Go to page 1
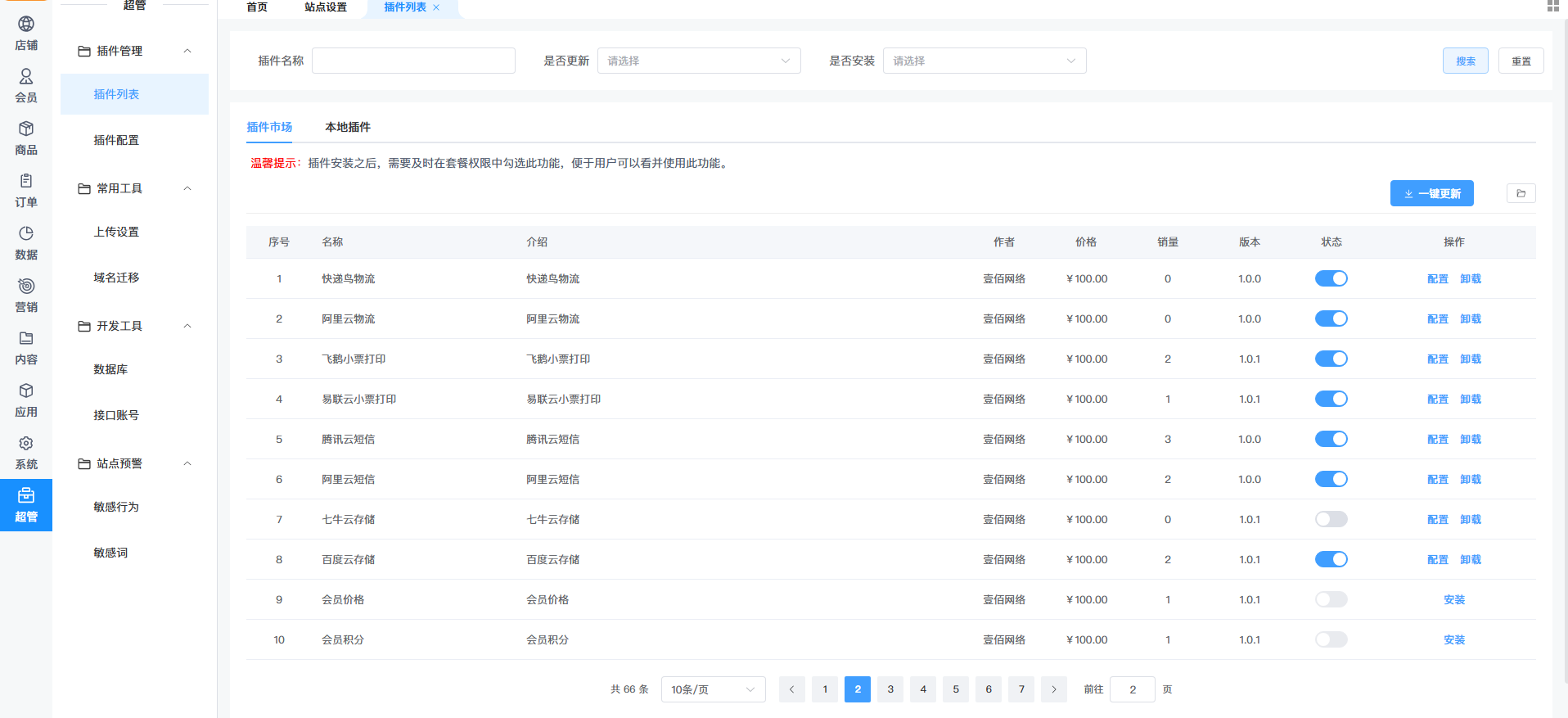Screen dimensions: 1568x718 [825, 689]
